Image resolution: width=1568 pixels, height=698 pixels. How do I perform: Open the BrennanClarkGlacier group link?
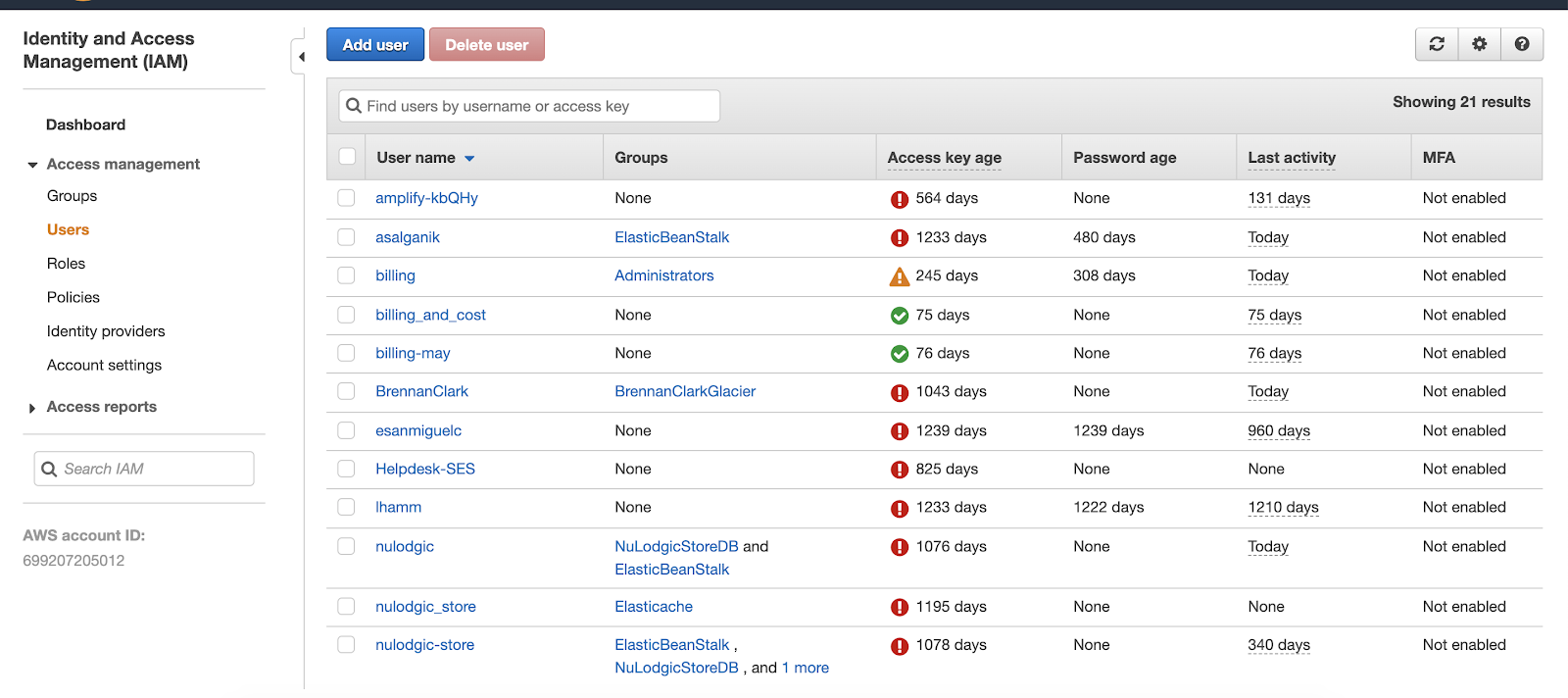[x=685, y=391]
